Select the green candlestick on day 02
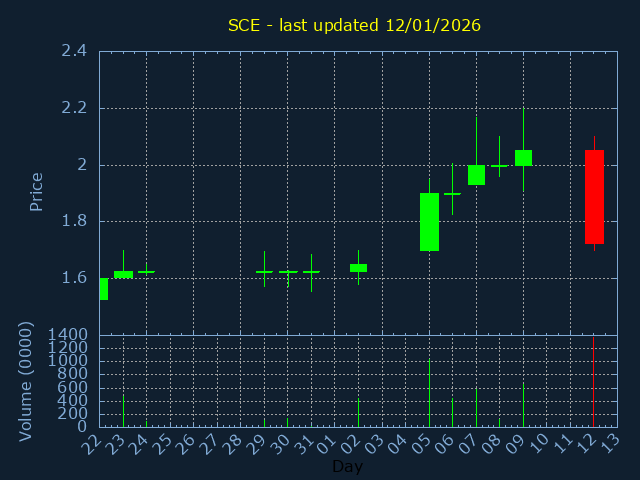This screenshot has width=640, height=480. pyautogui.click(x=358, y=268)
